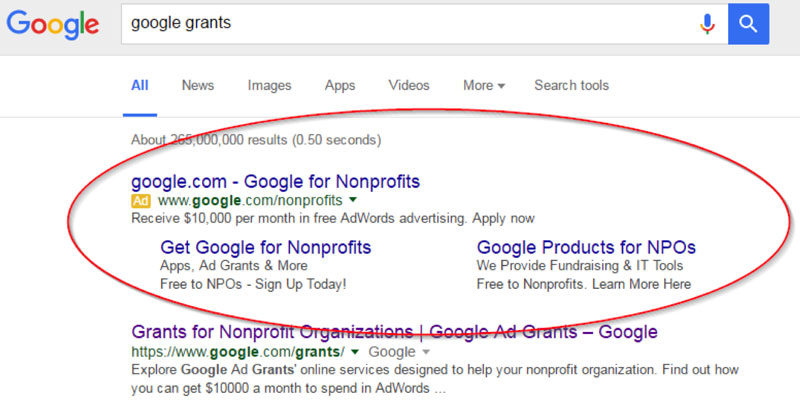Click the search box containing google grants
The image size is (800, 400).
pos(408,23)
